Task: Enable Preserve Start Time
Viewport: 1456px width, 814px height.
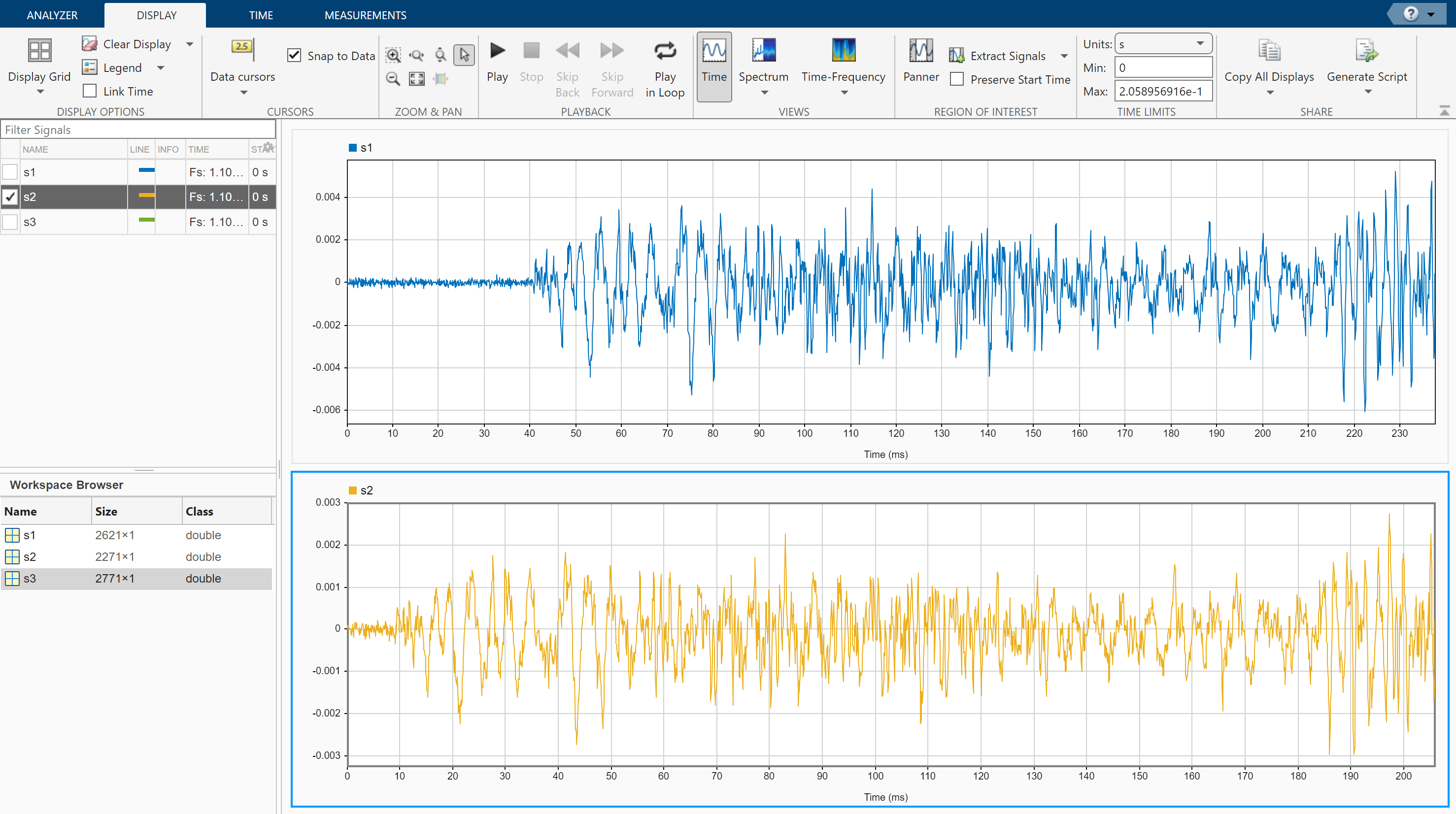Action: (x=956, y=79)
